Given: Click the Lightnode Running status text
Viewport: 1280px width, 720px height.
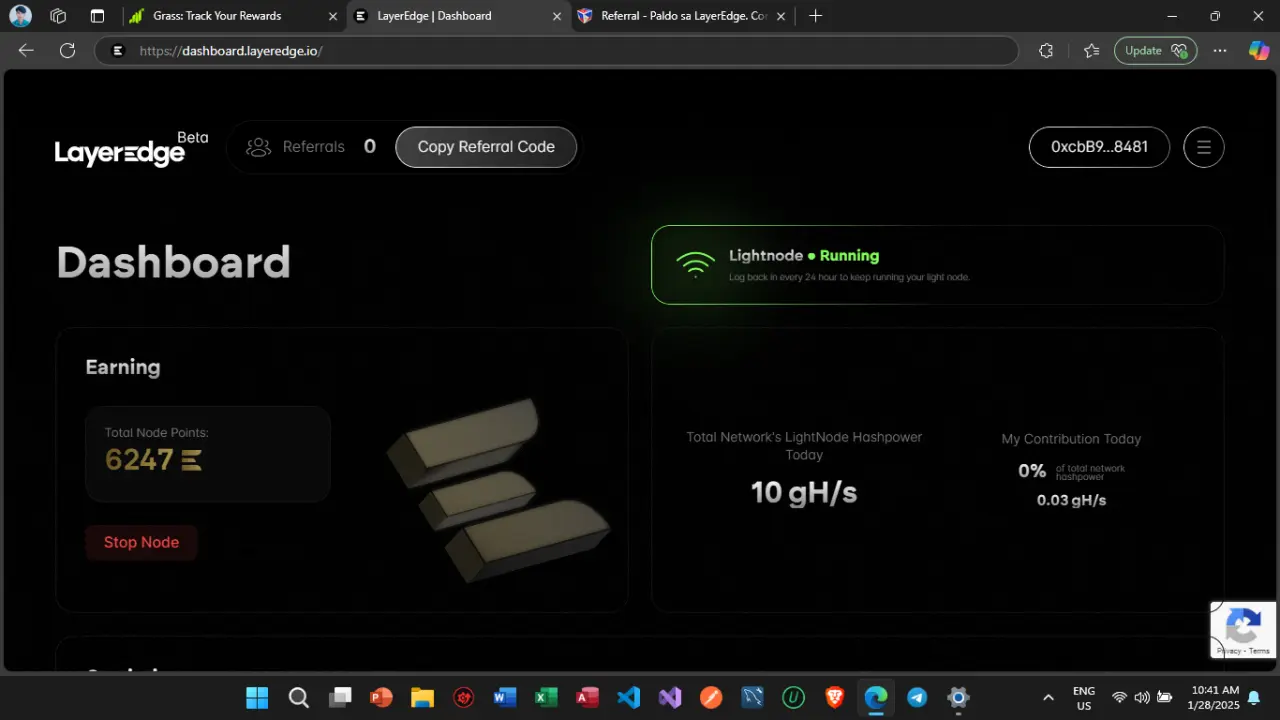Looking at the screenshot, I should tap(804, 256).
